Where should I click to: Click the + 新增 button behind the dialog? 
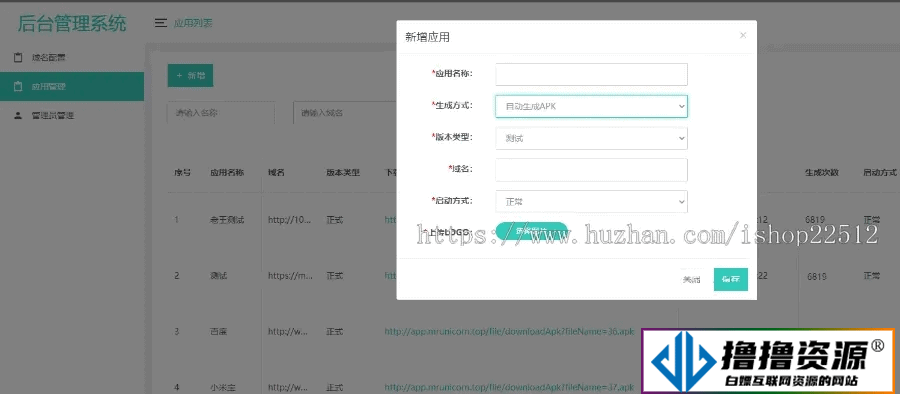[190, 76]
